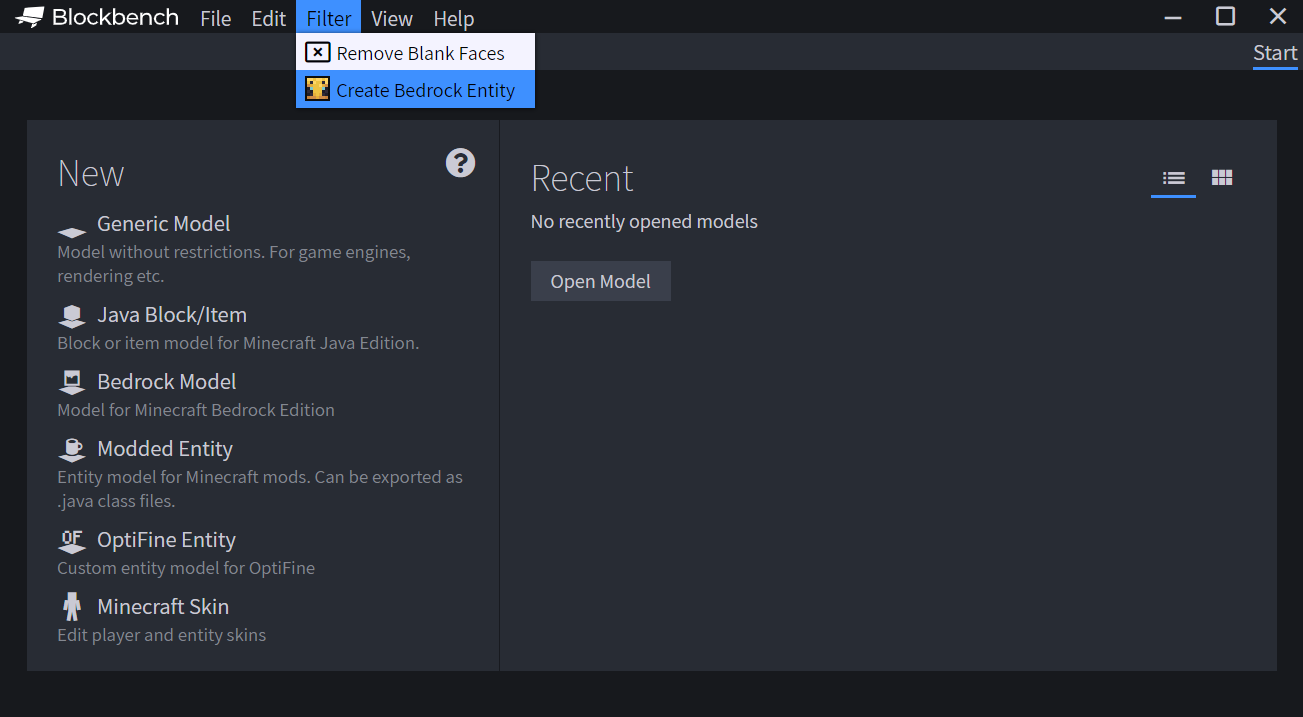Choose Create Bedrock Entity from menu
This screenshot has height=717, width=1303.
(415, 89)
